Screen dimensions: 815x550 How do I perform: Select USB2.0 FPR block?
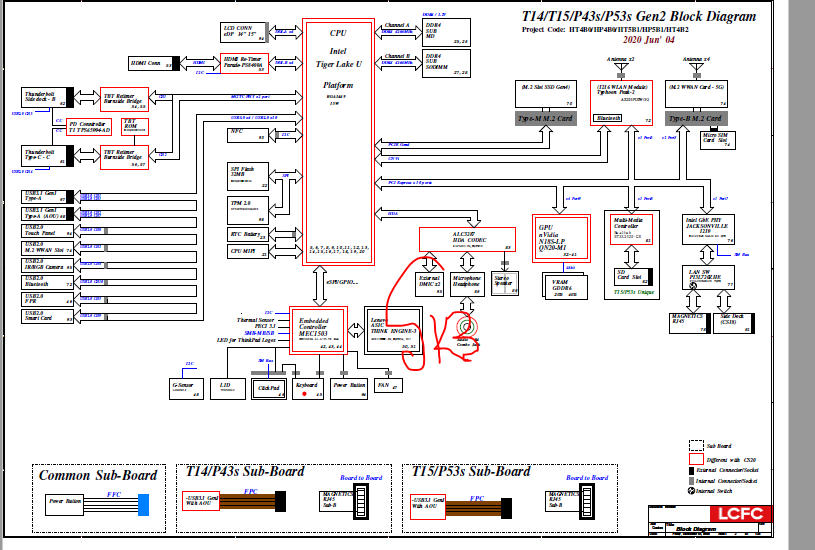47,299
